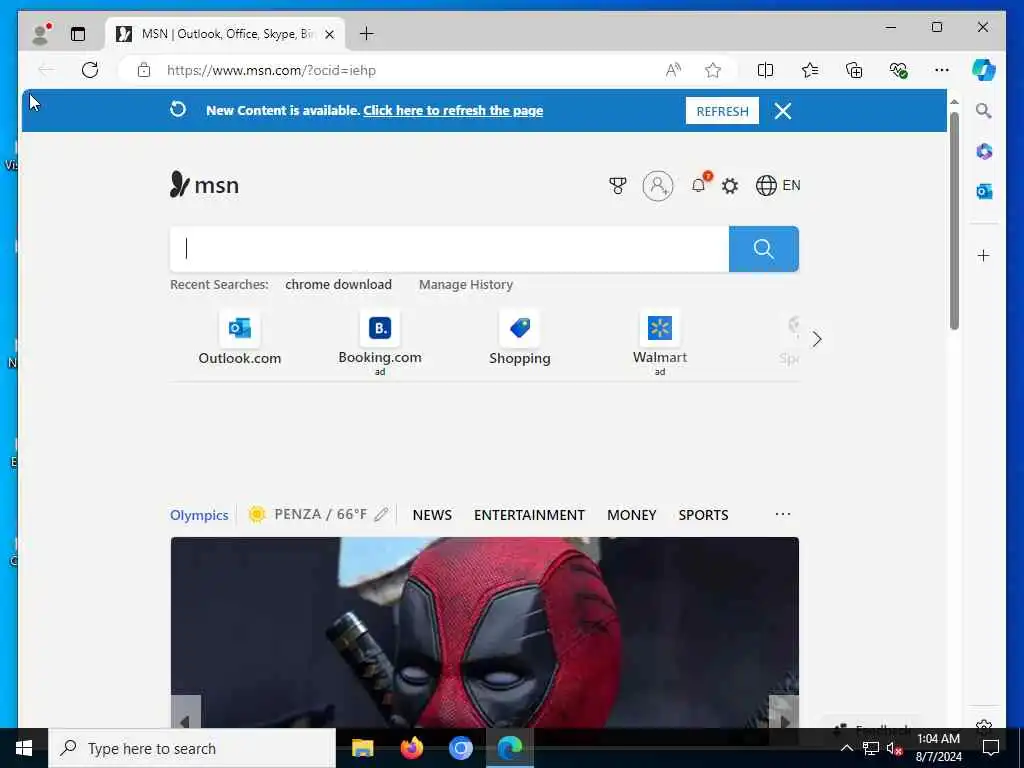
Task: Change language with the EN globe
Action: (x=778, y=185)
